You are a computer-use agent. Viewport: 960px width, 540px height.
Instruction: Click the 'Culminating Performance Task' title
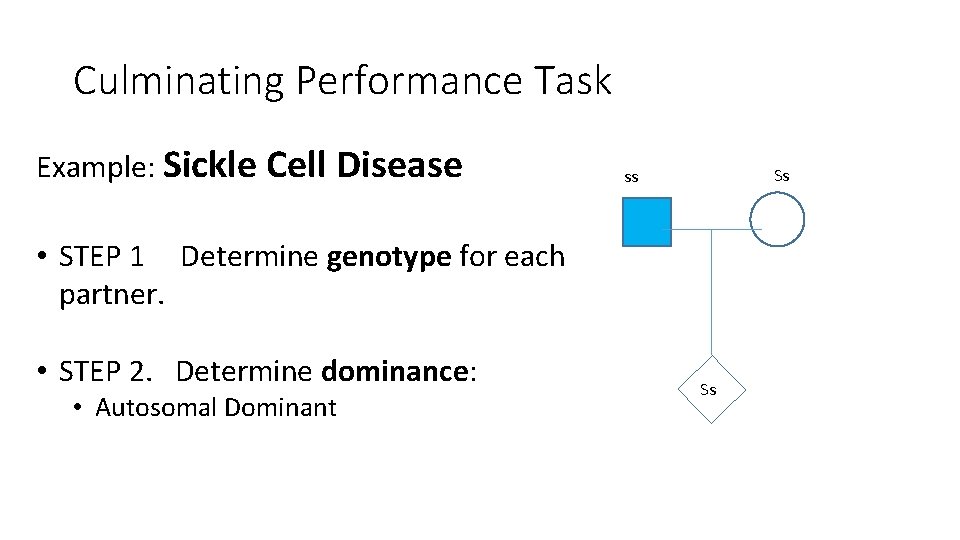(342, 81)
